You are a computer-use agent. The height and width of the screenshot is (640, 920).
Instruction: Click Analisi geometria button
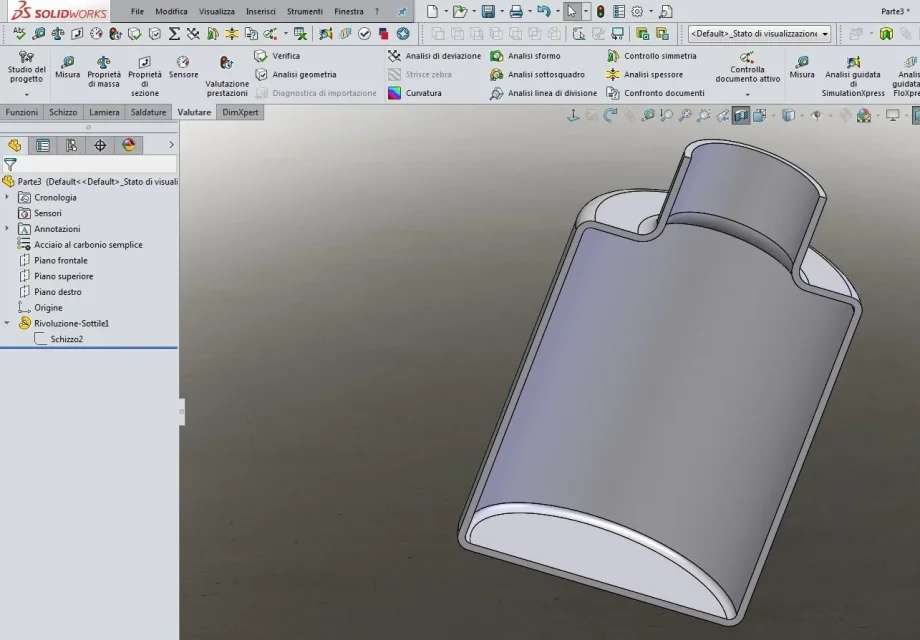tap(296, 75)
